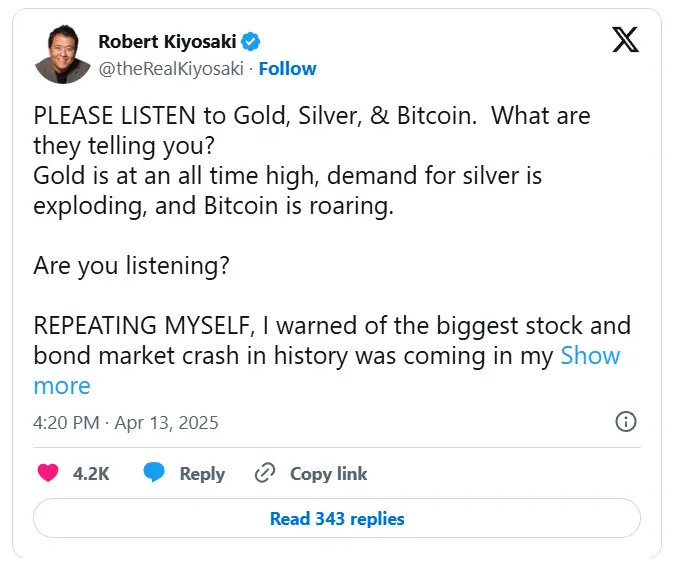Click the blue verified badge
Image resolution: width=675 pixels, height=569 pixels.
tap(253, 41)
